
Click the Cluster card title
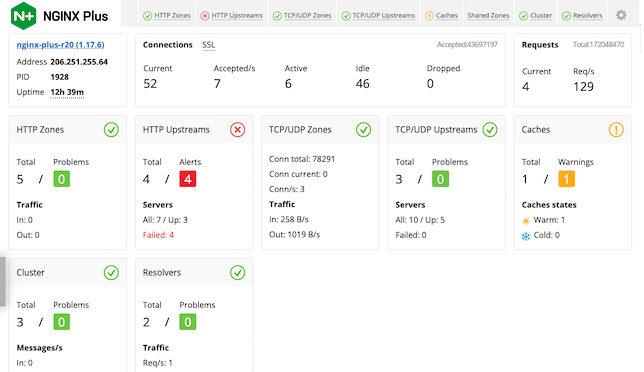tap(31, 273)
